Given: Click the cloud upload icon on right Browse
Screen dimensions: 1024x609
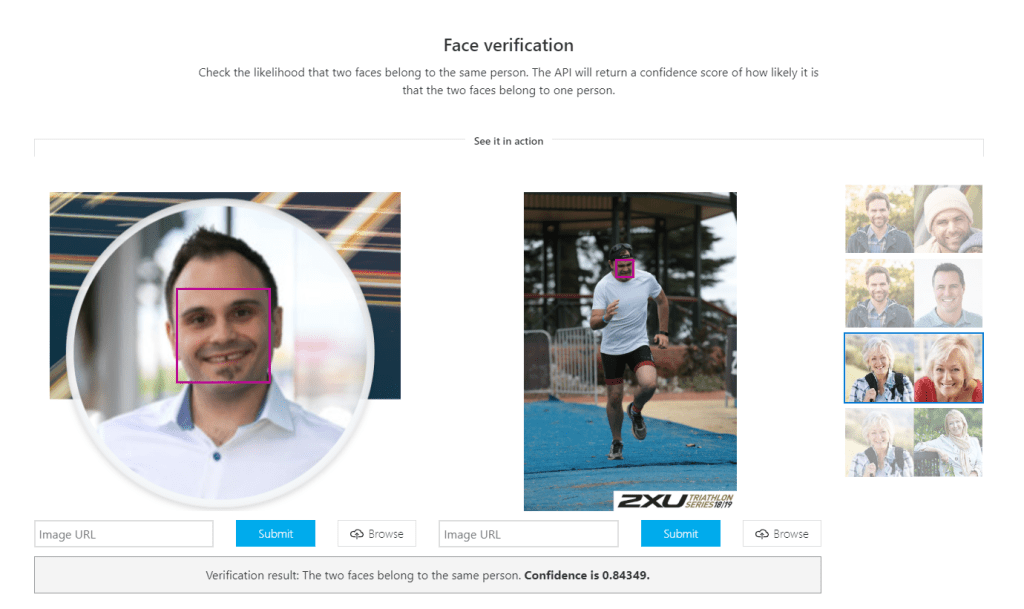Looking at the screenshot, I should click(x=761, y=534).
